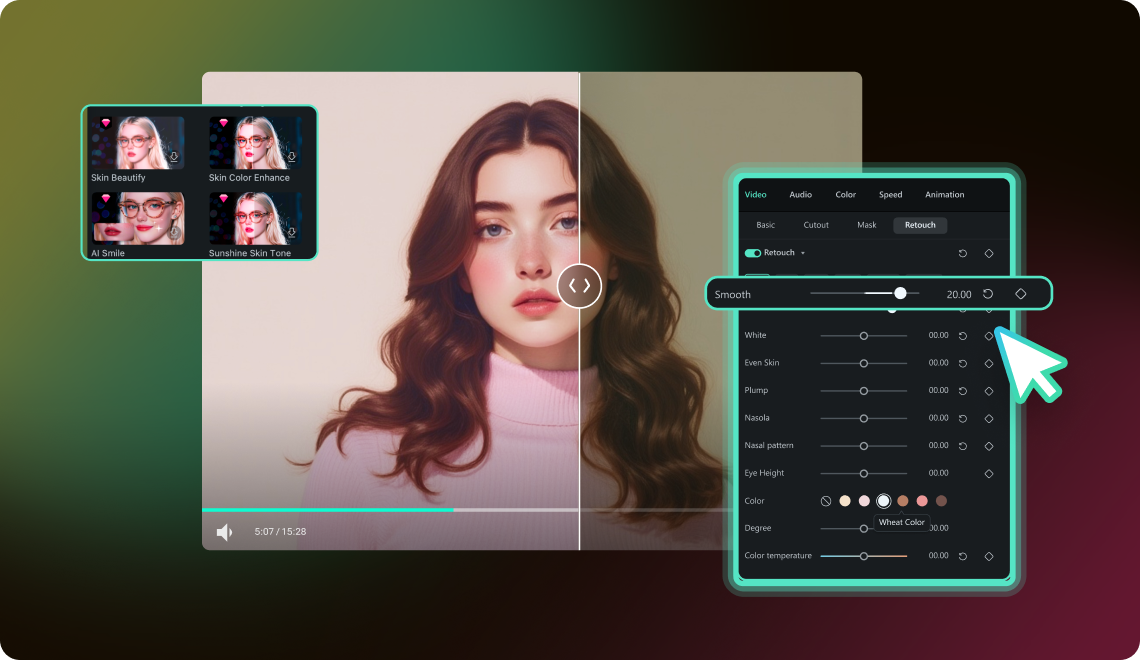Add a keyframe for Smooth
1140x660 pixels.
point(1021,294)
